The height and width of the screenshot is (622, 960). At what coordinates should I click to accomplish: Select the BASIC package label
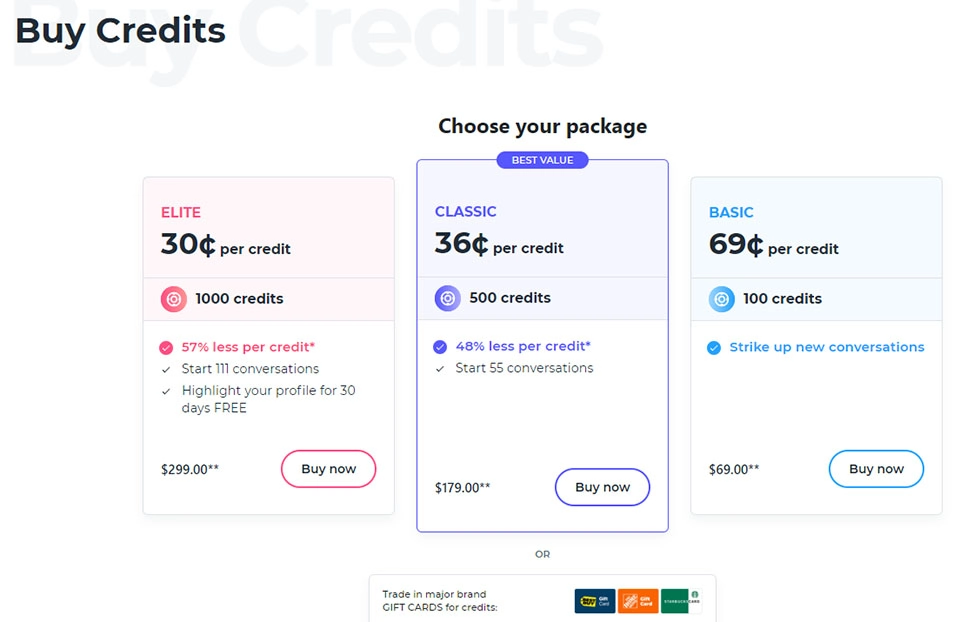(x=730, y=213)
